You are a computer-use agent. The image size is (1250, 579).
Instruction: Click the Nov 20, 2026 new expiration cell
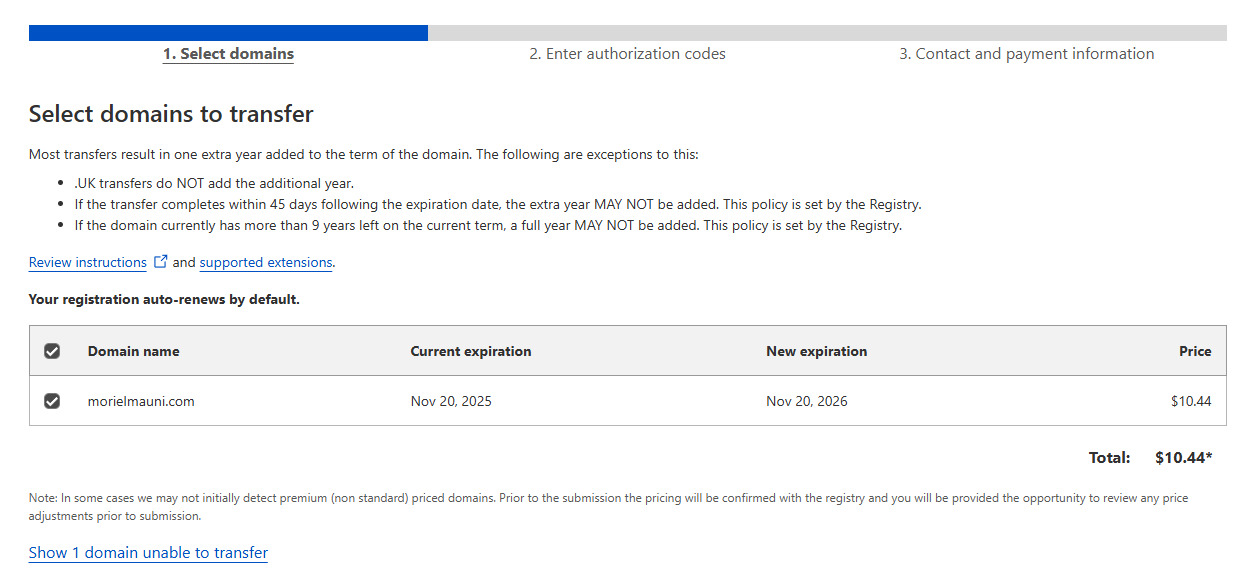point(806,401)
